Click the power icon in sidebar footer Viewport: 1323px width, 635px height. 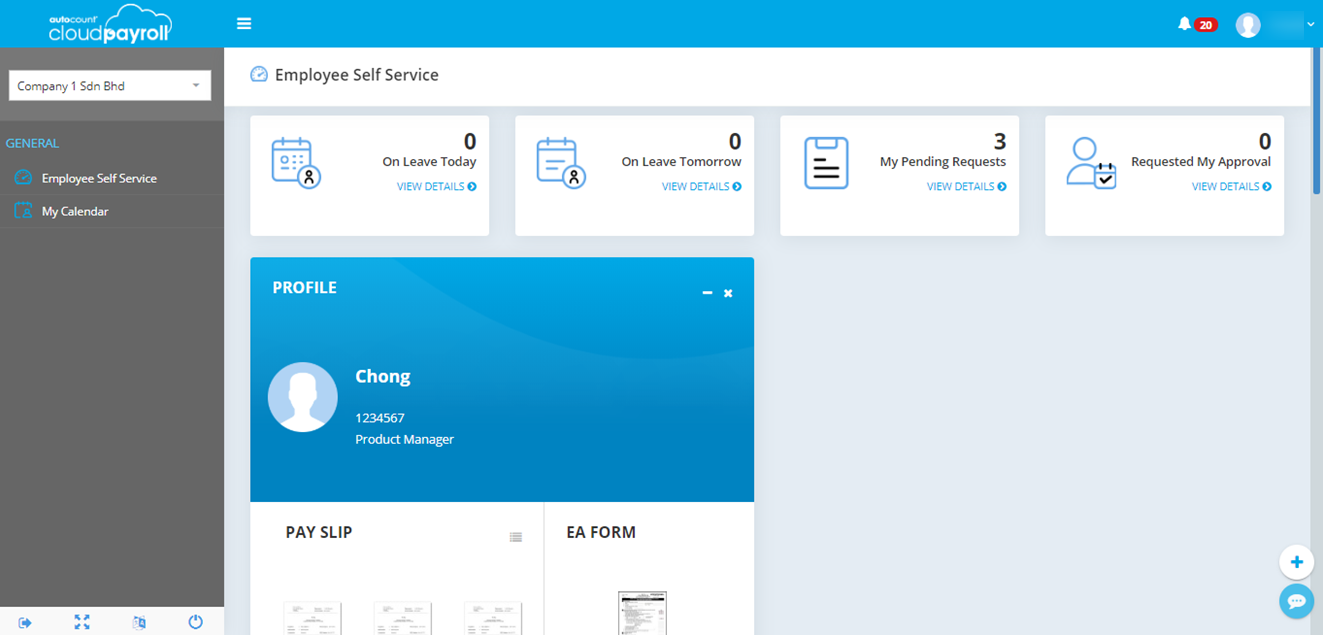coord(196,622)
